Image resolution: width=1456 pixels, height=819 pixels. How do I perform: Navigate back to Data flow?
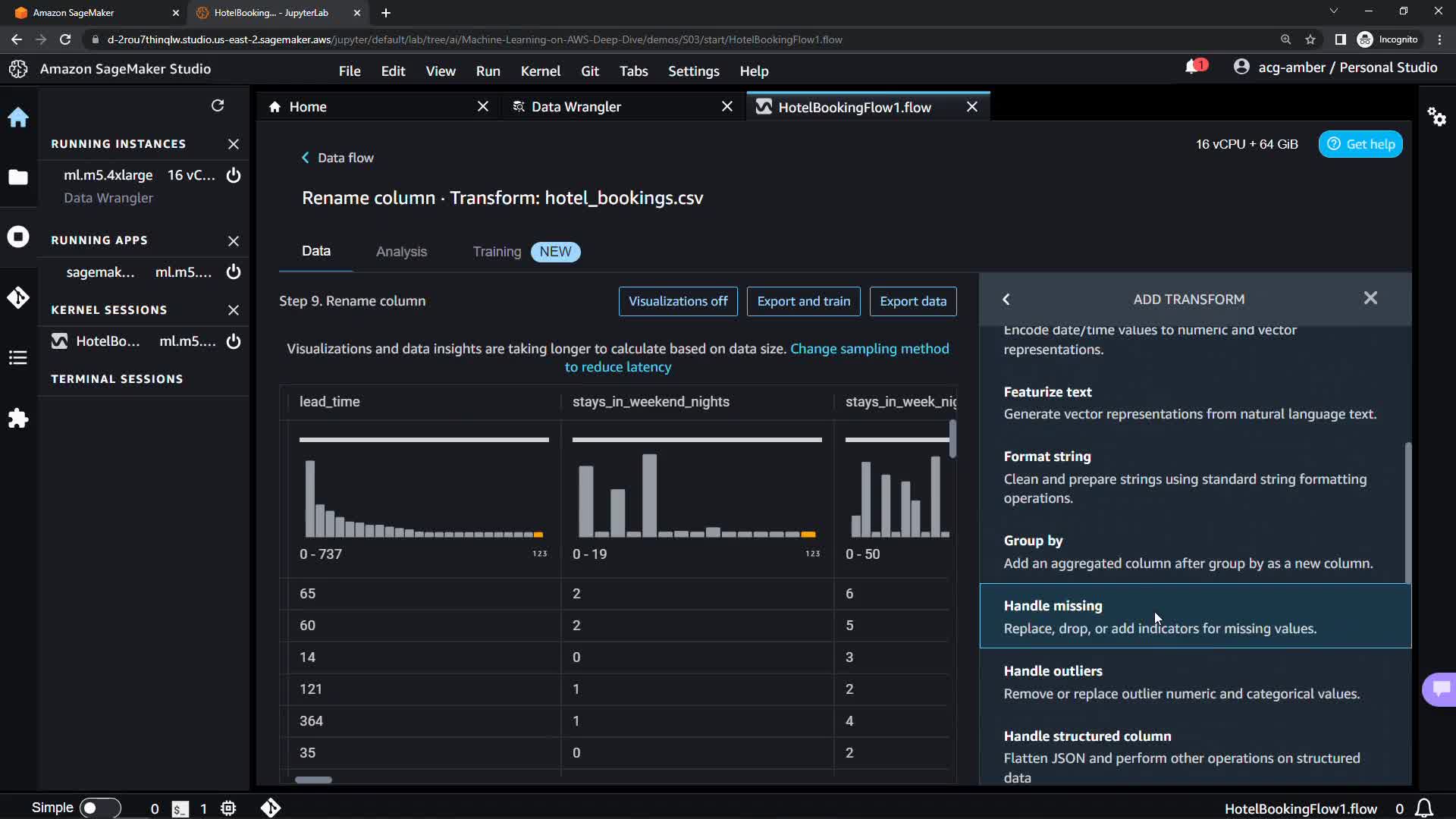[x=337, y=158]
